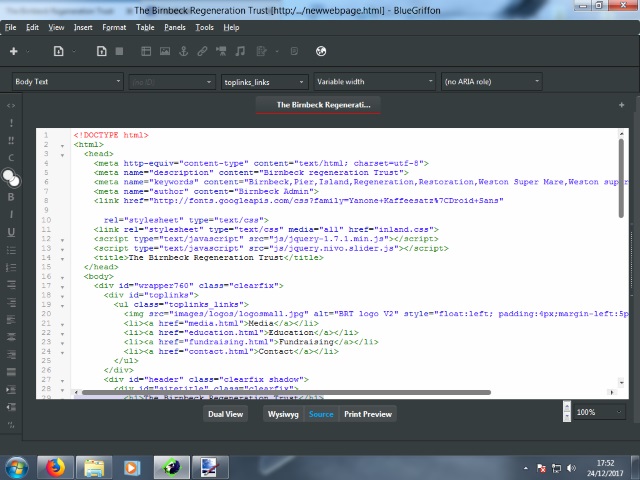Toggle emphasis with the single exclamation button

click(11, 122)
